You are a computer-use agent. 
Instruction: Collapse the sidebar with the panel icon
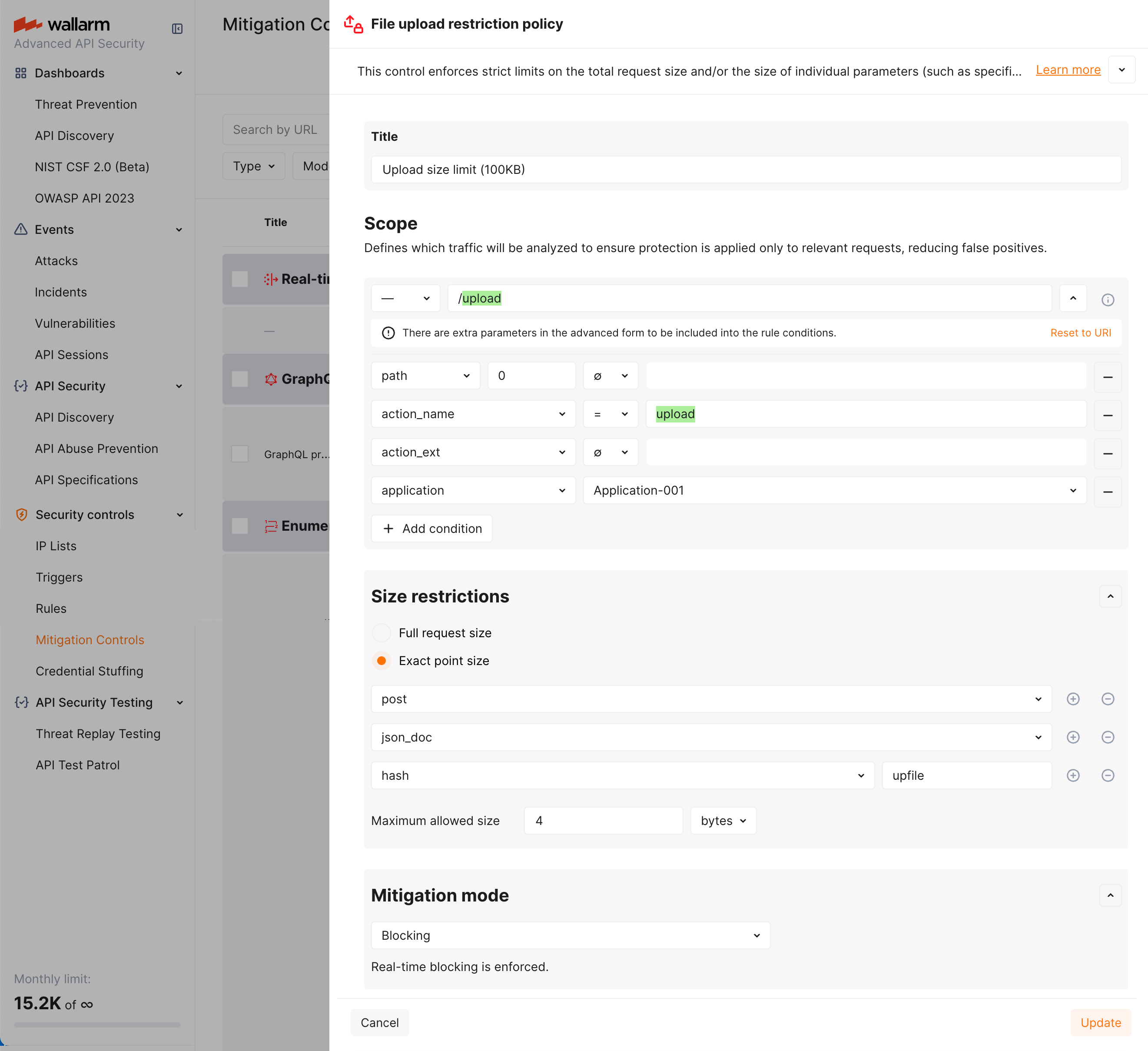177,29
